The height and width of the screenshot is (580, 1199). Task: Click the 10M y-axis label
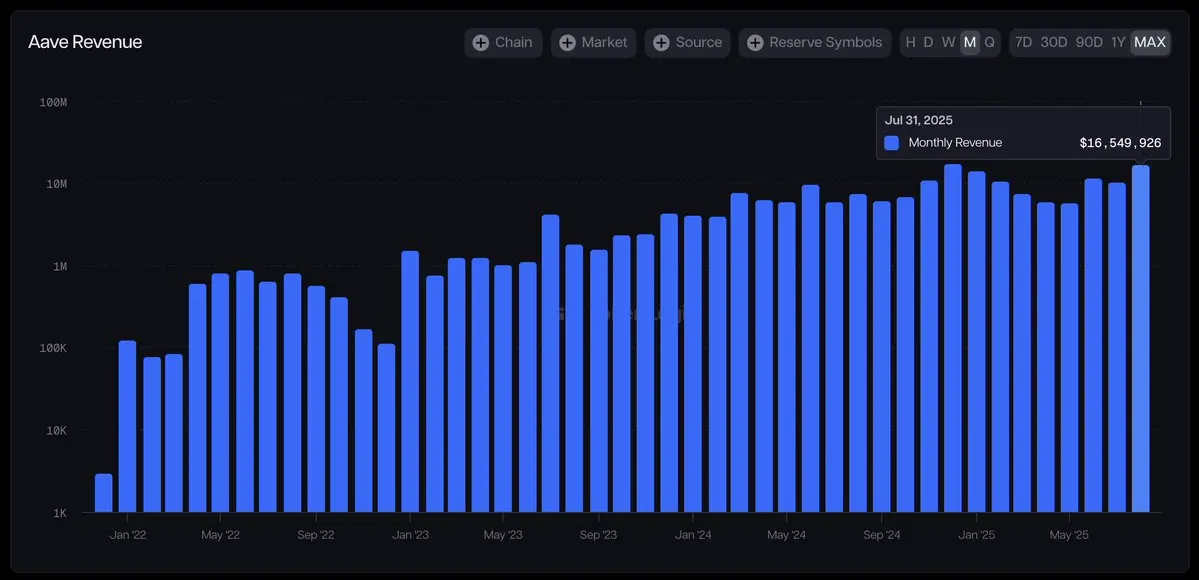point(57,184)
